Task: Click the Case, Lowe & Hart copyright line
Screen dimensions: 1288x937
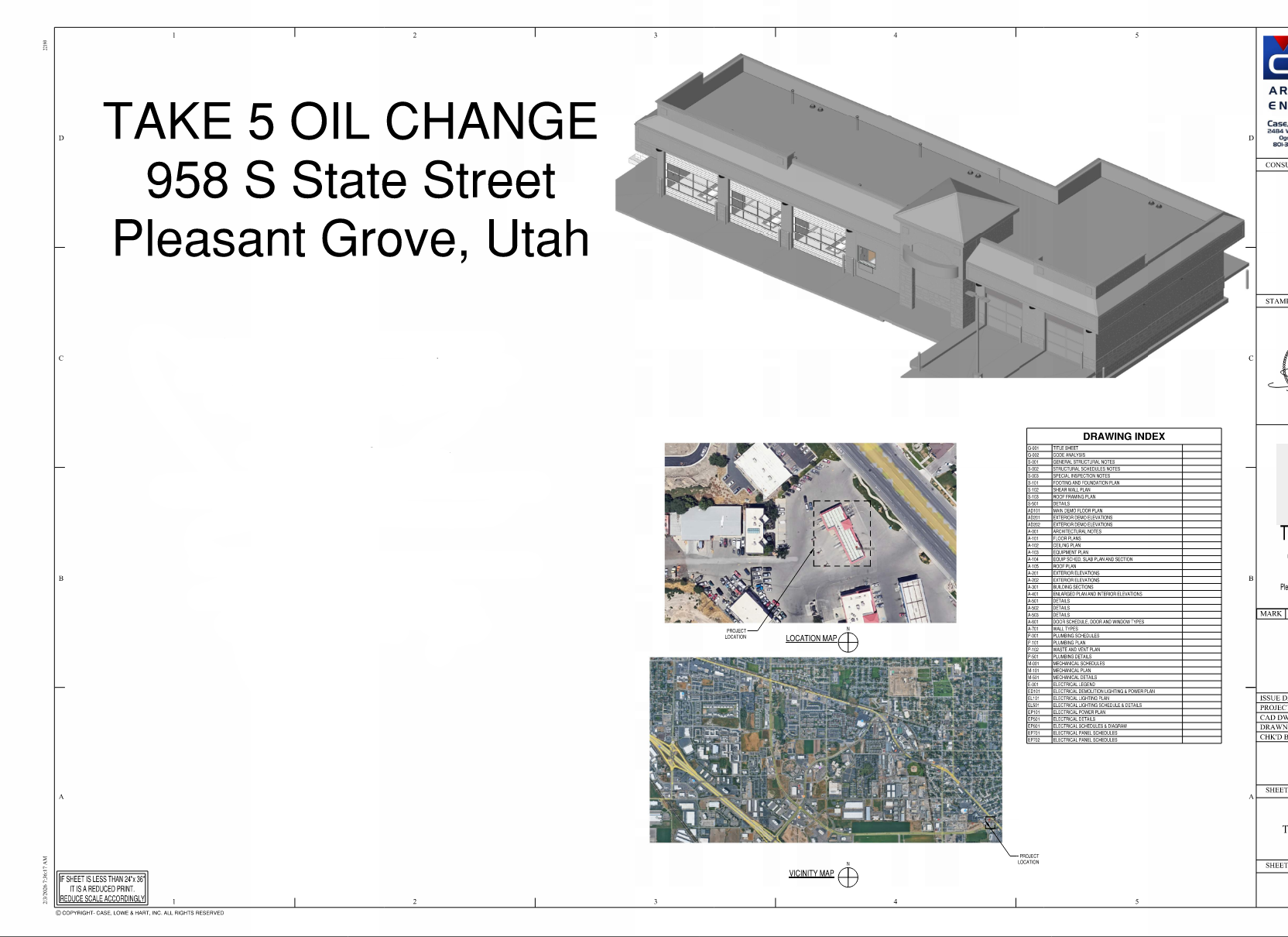Action: click(x=139, y=913)
